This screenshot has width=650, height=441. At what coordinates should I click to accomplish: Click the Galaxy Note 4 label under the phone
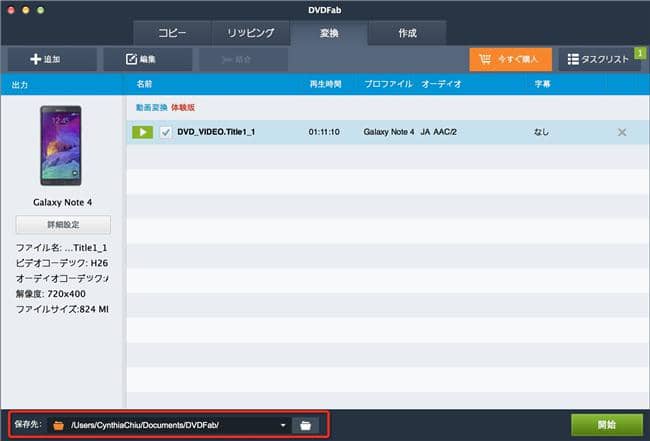point(63,202)
